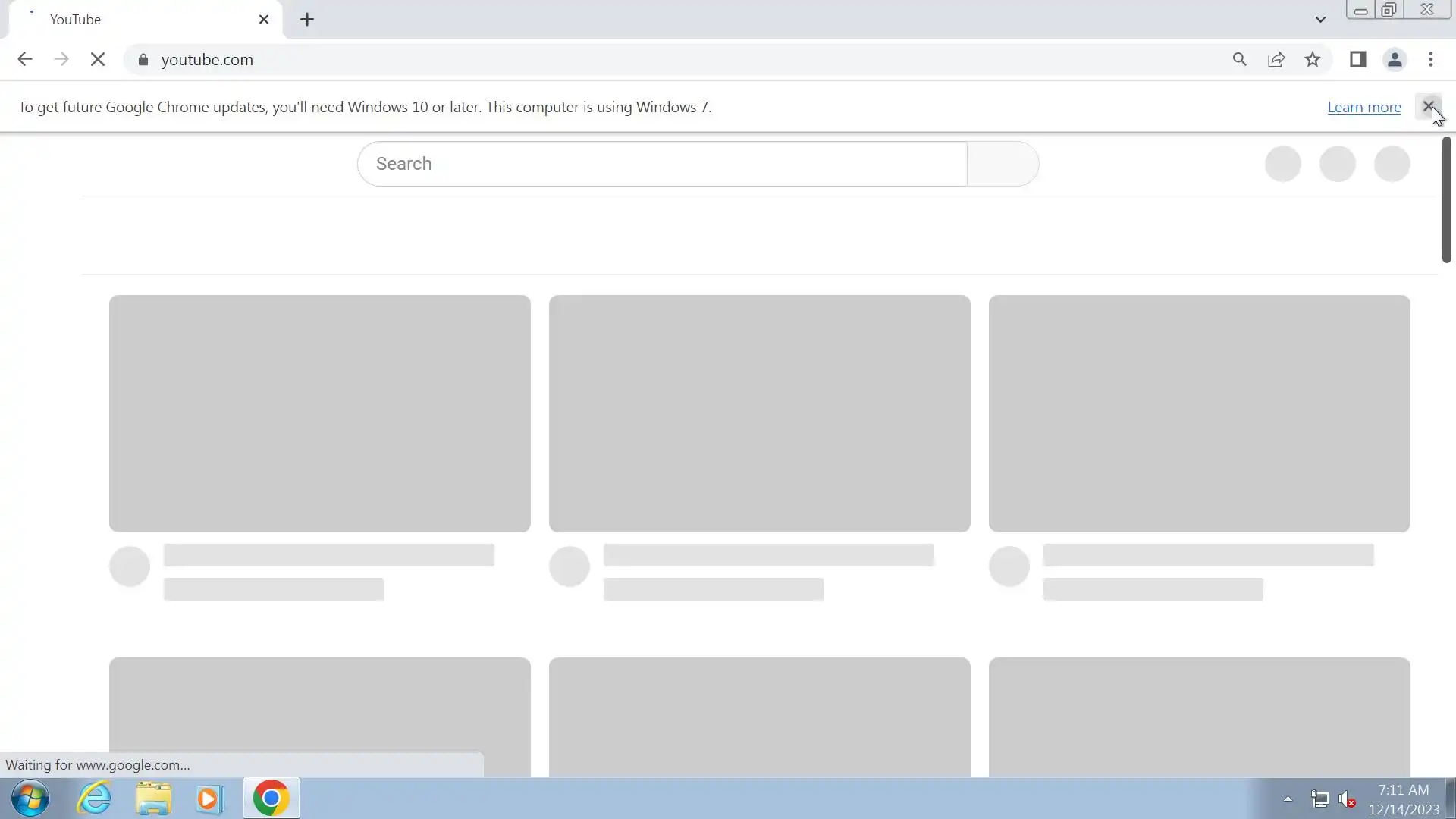Toggle the Chrome side panel

pyautogui.click(x=1357, y=60)
